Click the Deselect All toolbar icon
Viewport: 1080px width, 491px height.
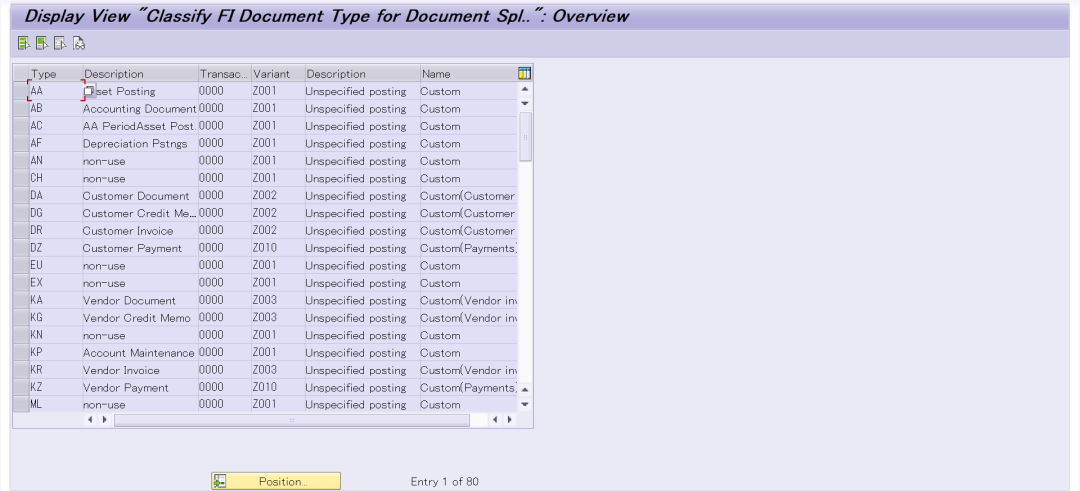click(x=60, y=43)
